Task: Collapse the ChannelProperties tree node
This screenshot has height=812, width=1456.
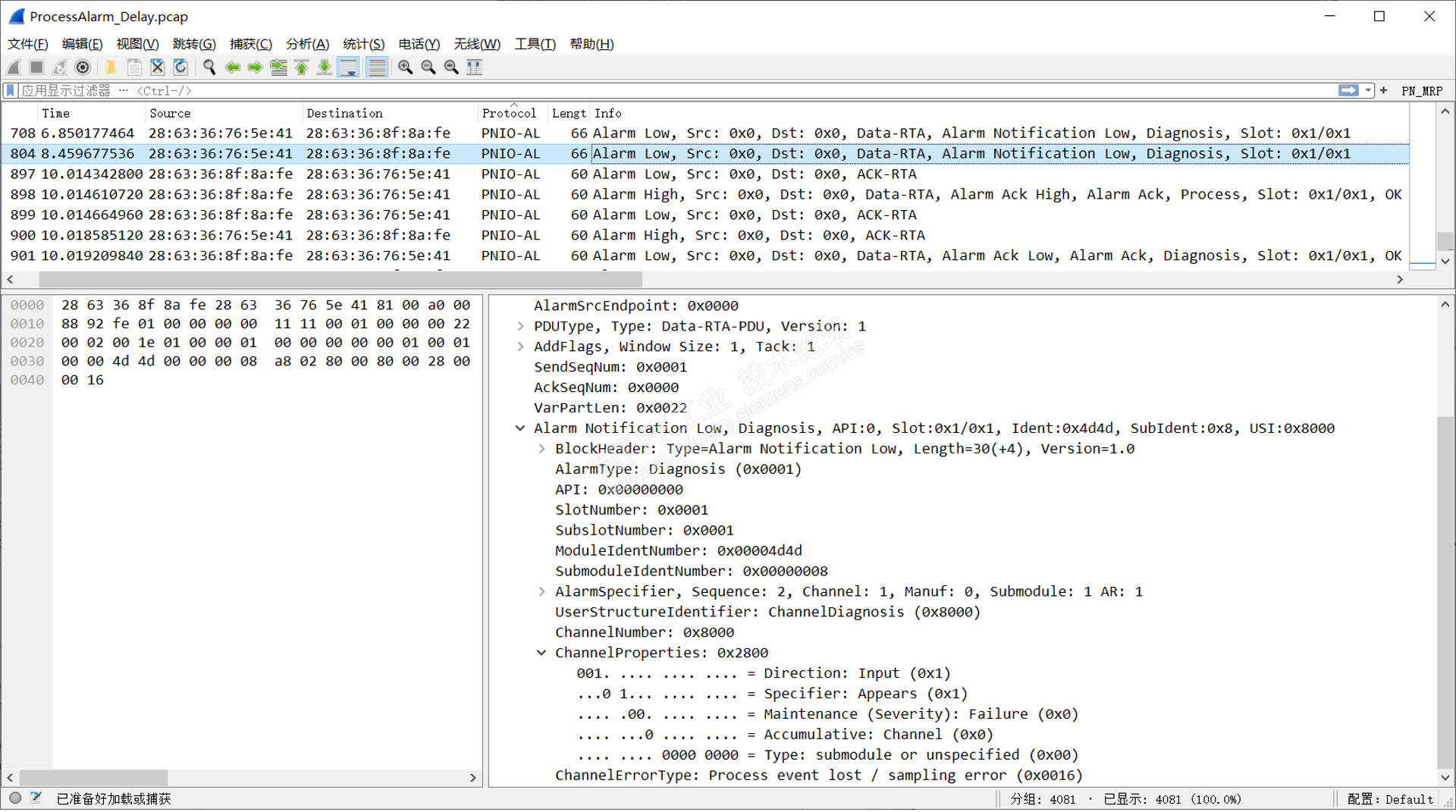Action: tap(541, 653)
